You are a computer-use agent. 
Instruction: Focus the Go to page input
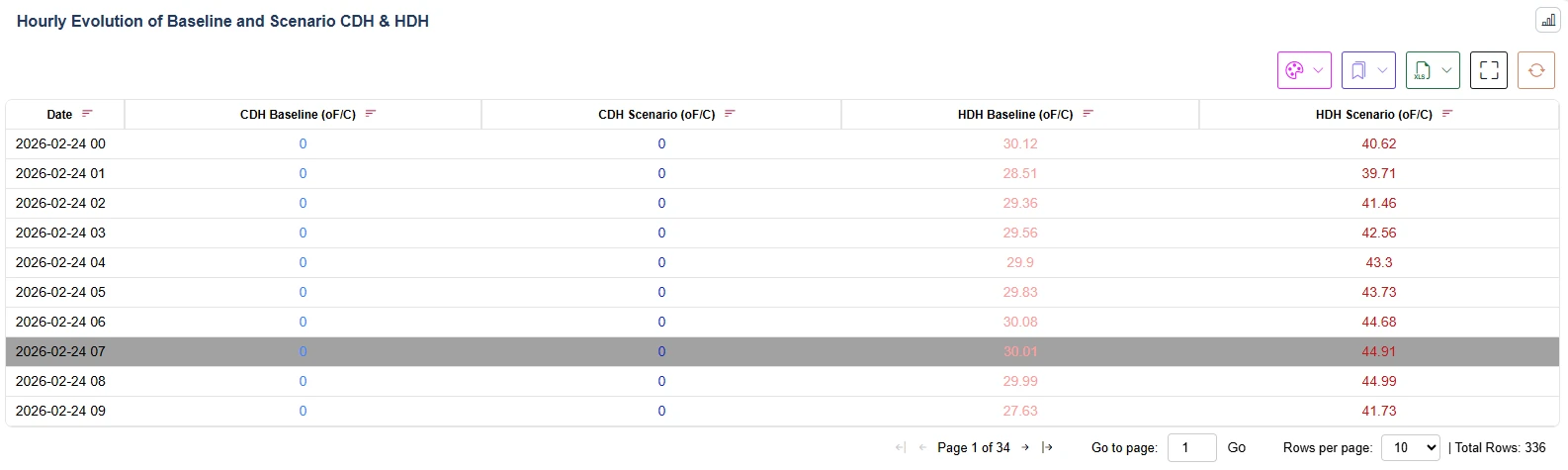point(1192,447)
